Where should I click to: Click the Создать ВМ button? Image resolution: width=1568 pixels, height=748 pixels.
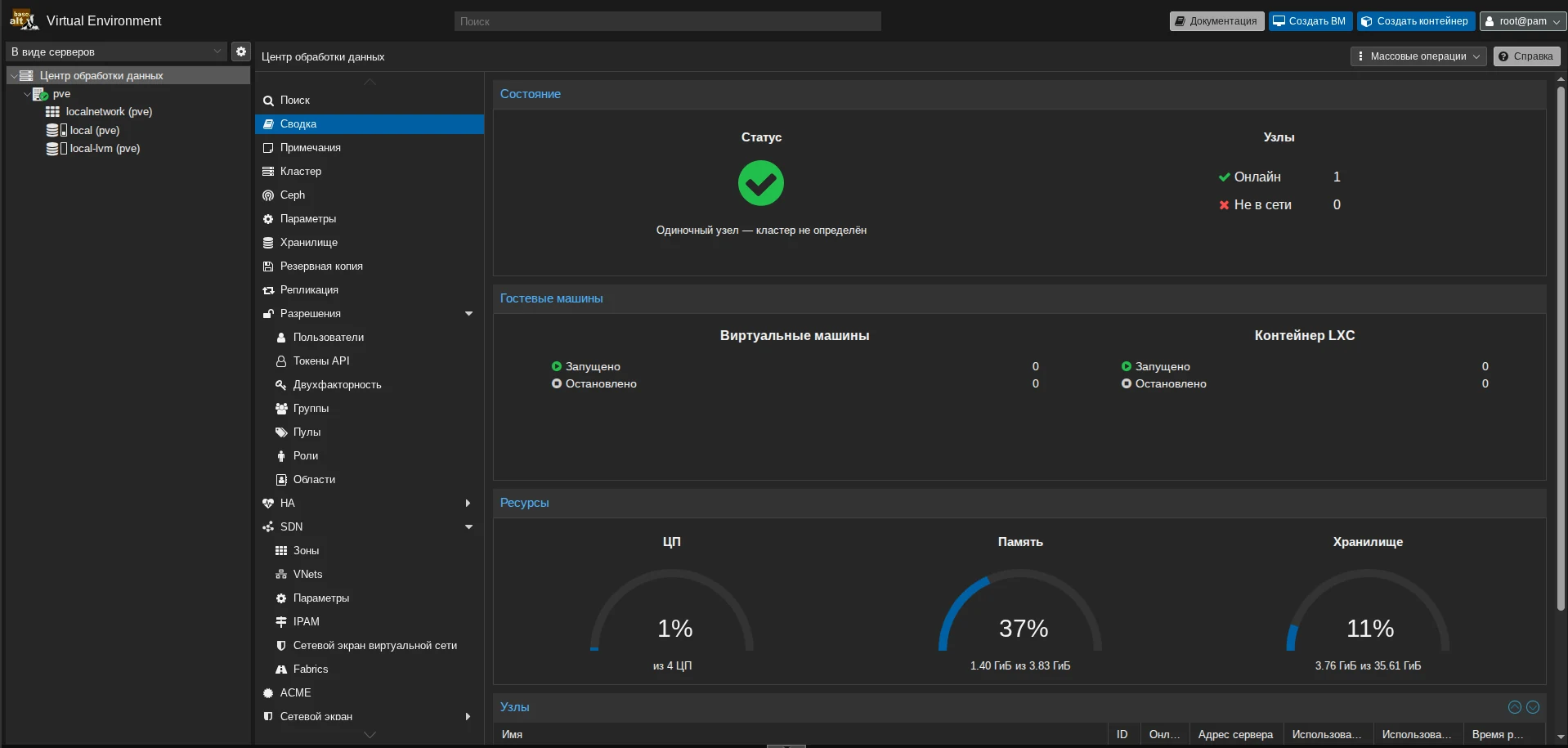click(1310, 21)
